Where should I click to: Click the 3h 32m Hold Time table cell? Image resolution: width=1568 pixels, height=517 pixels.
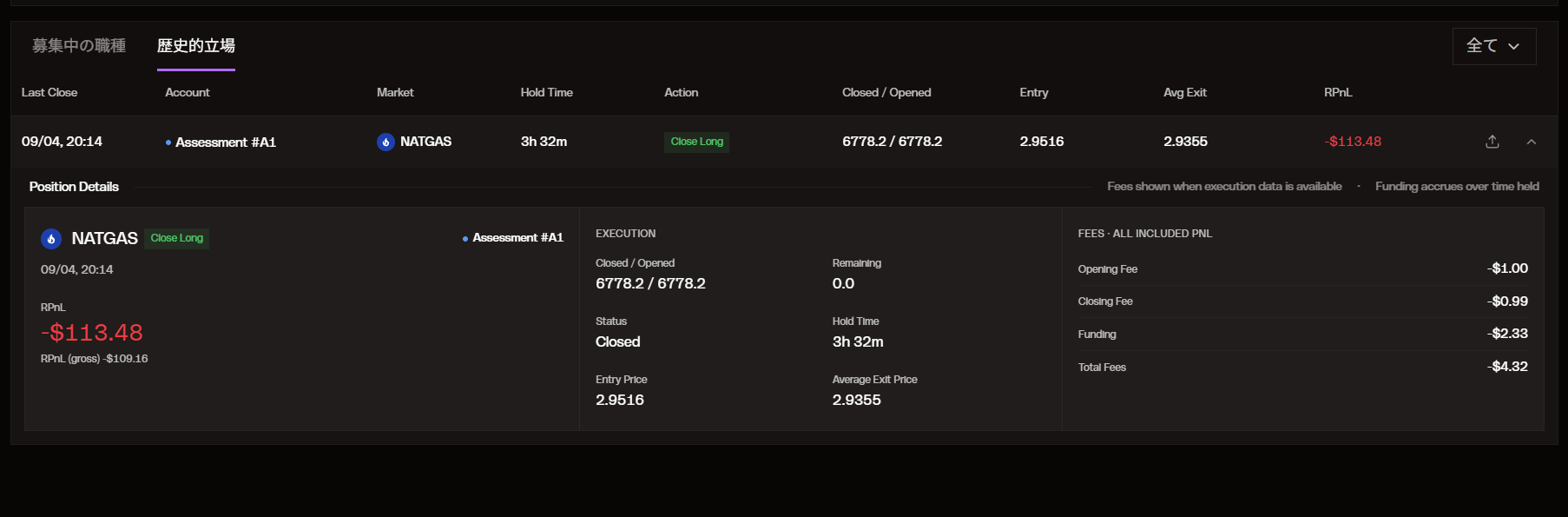coord(544,142)
